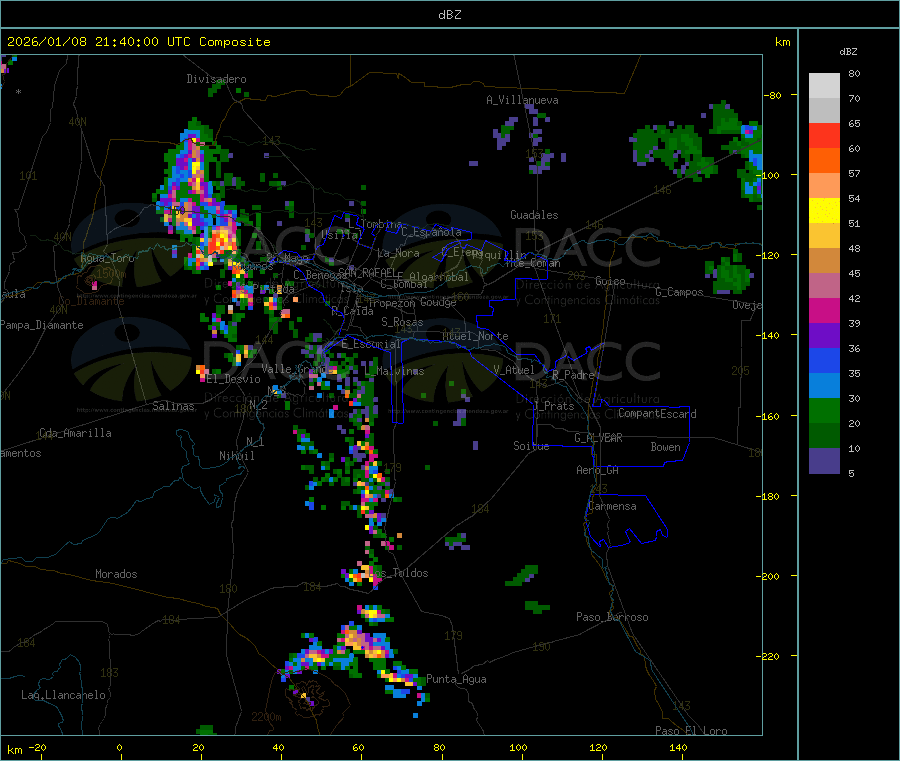Click the Salinas label
Screen dimensions: 900x761
[173, 406]
